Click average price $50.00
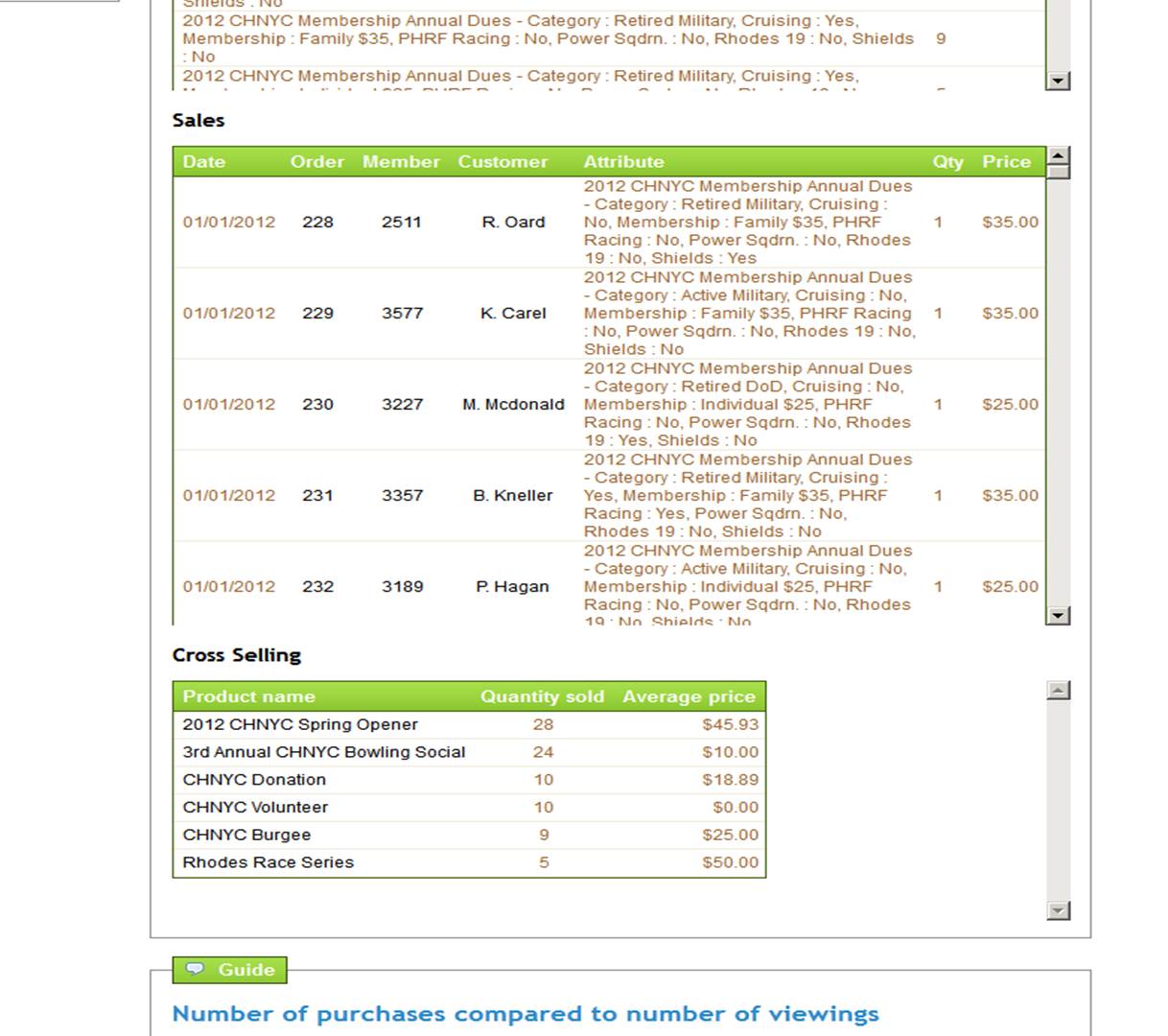1168x1036 pixels. pos(730,862)
